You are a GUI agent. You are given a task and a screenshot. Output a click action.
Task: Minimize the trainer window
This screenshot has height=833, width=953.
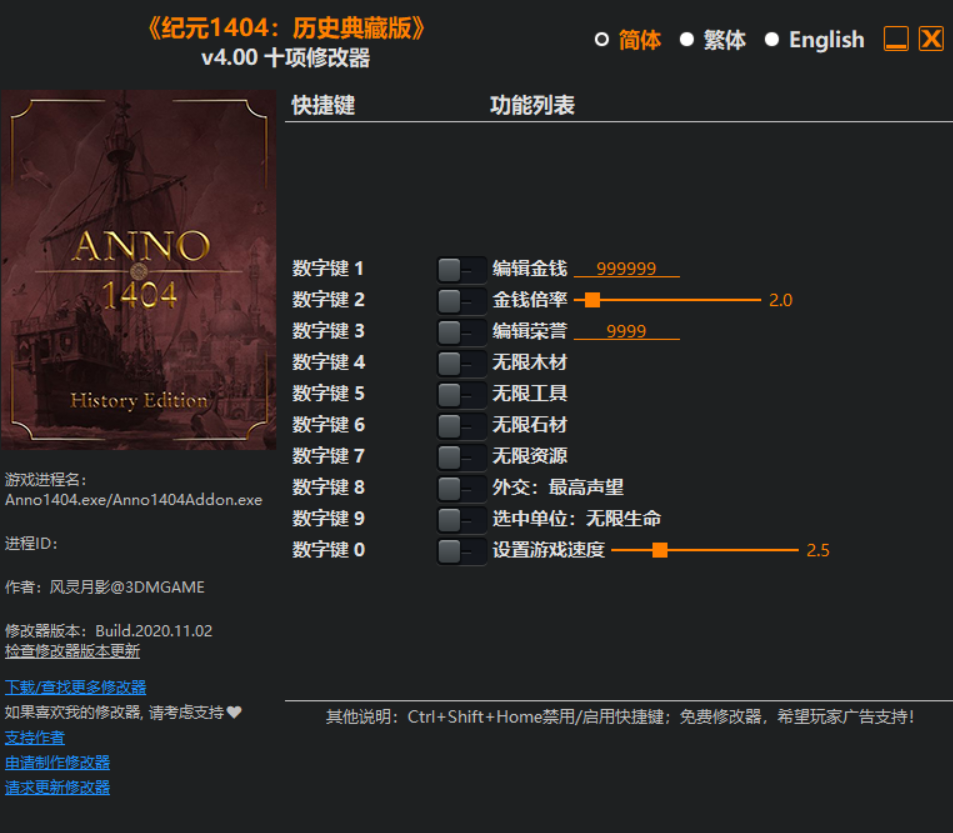(x=896, y=39)
